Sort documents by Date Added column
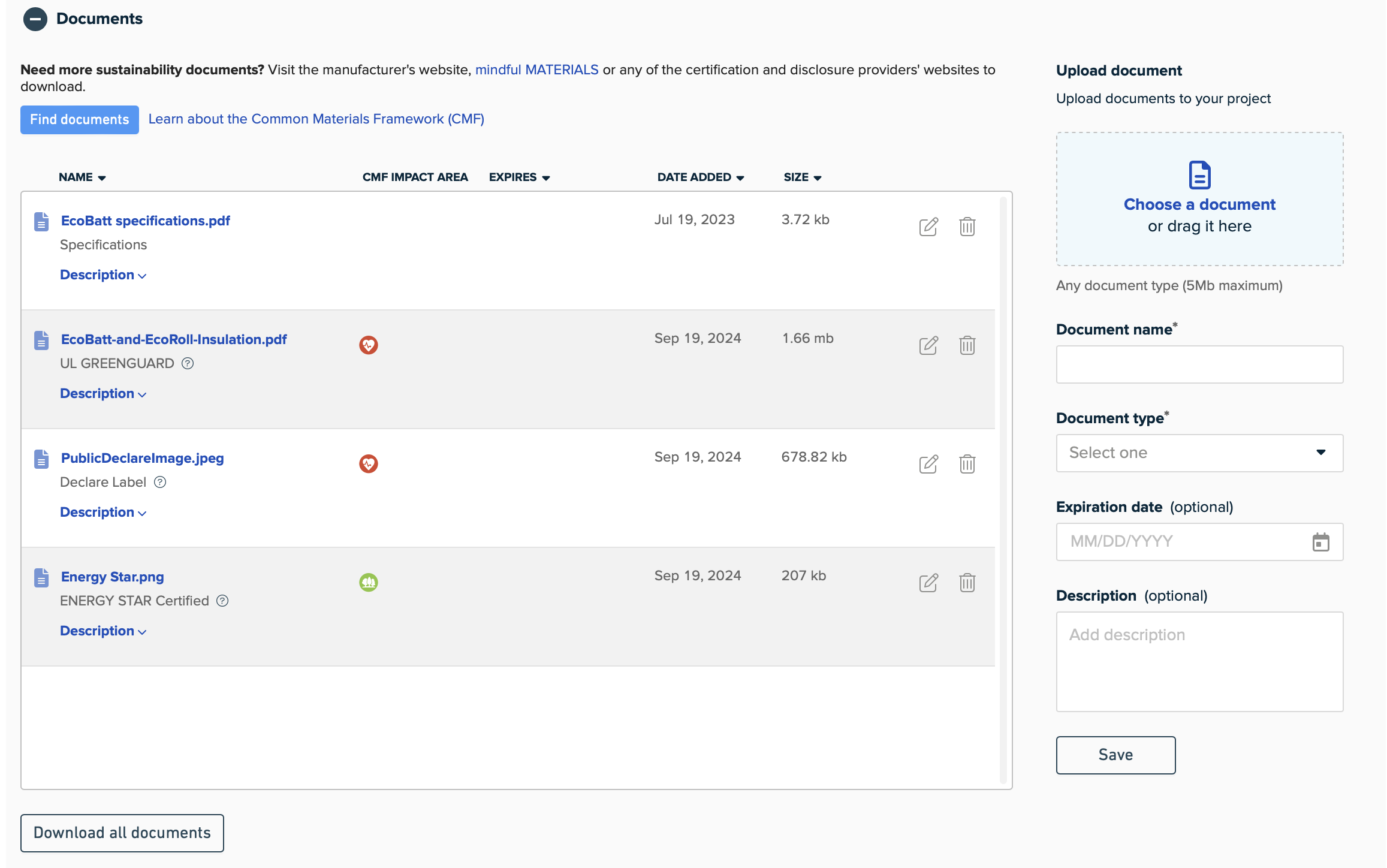 click(x=701, y=177)
